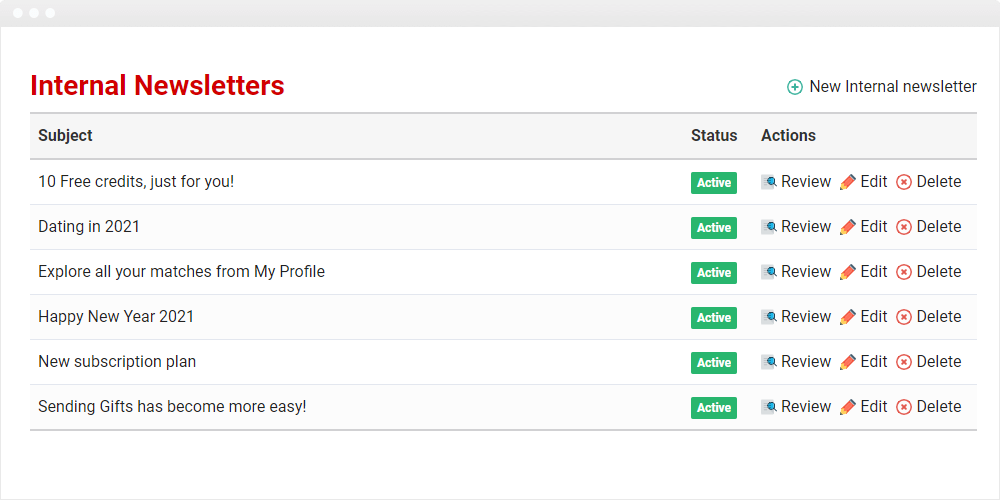This screenshot has width=1000, height=500.
Task: Click red delete icon for Explore all your matches
Action: [904, 272]
